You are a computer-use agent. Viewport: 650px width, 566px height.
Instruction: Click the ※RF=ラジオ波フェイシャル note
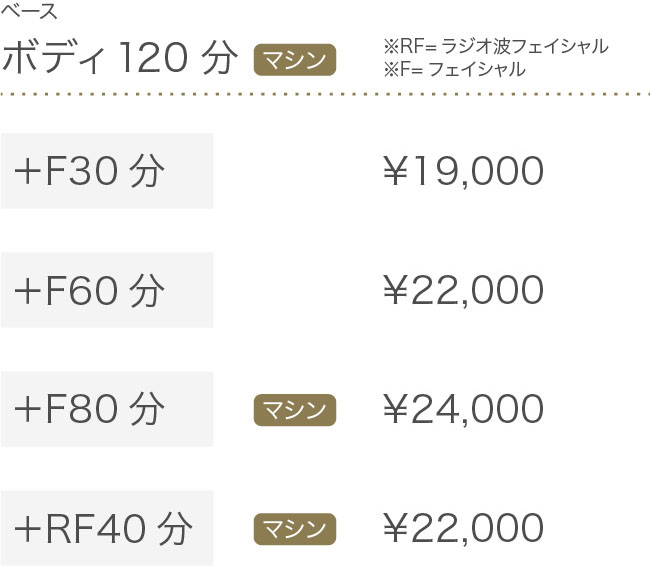pyautogui.click(x=496, y=46)
